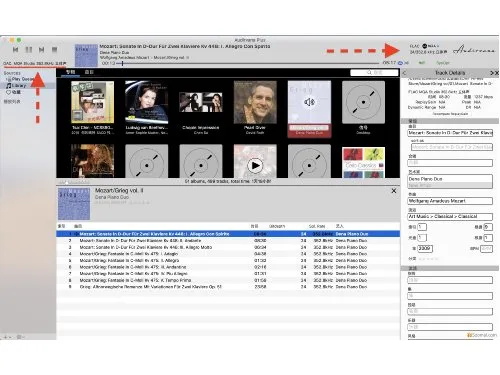Image resolution: width=500 pixels, height=375 pixels.
Task: Close the Mozart/Grieg album track panel
Action: click(x=394, y=191)
